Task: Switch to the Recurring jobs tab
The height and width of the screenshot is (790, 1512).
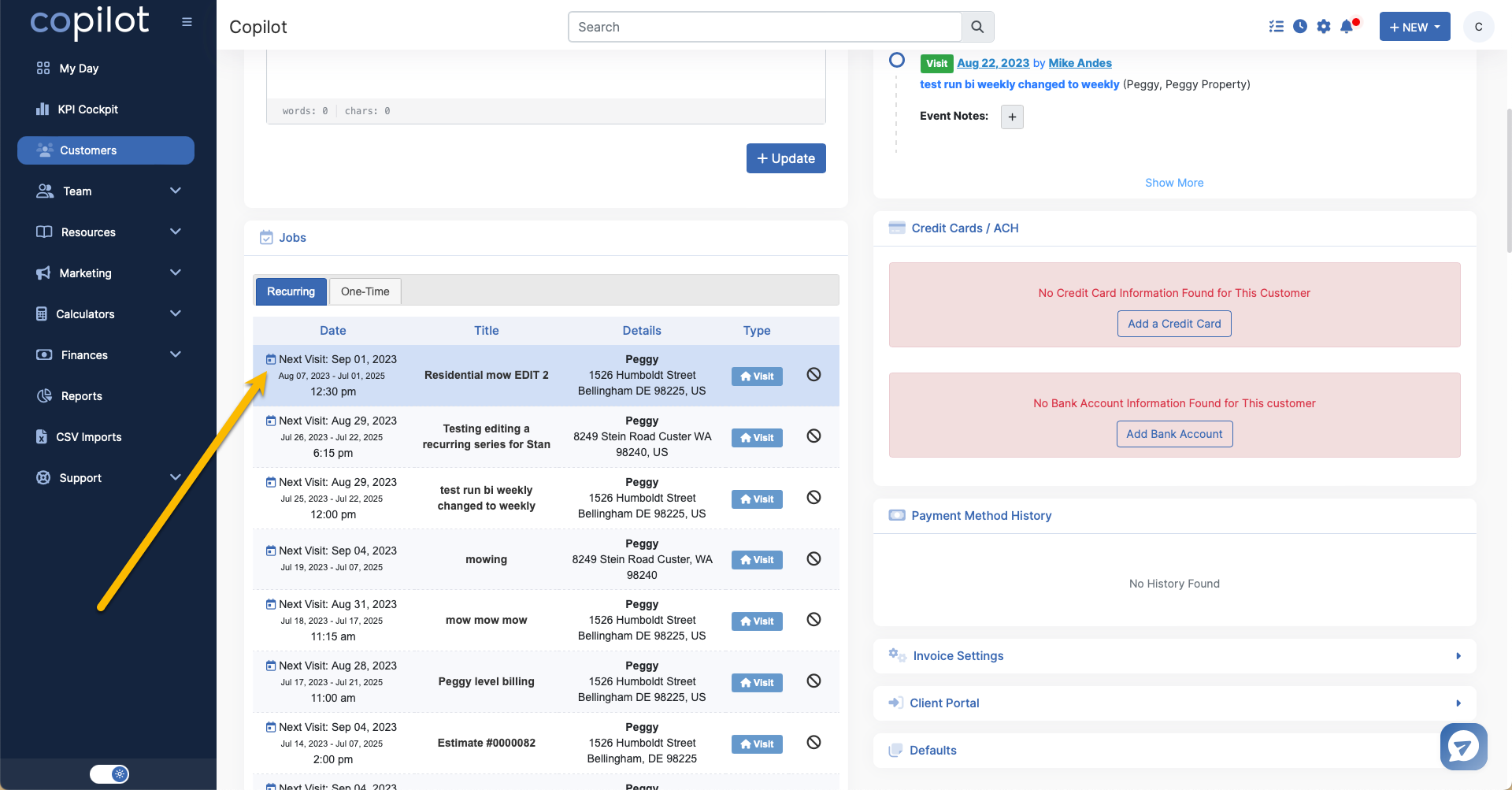Action: [291, 291]
